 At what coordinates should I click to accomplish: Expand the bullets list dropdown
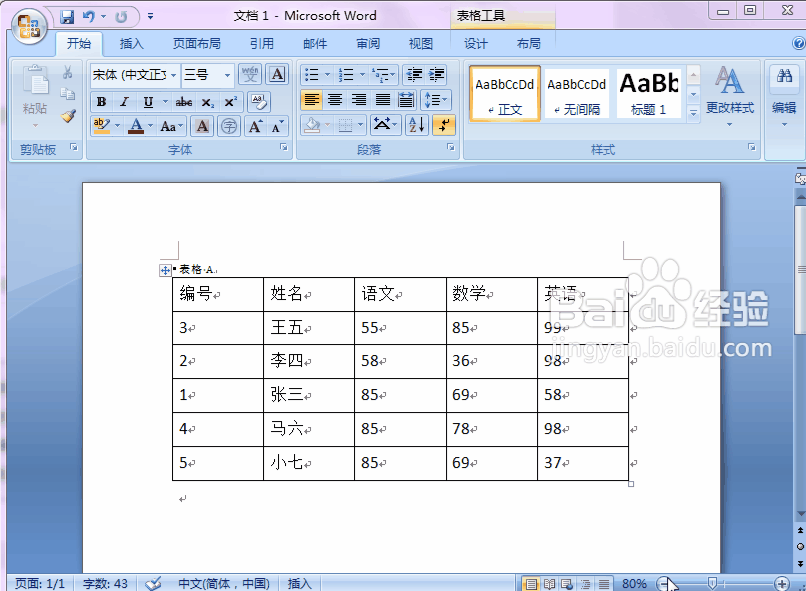pos(327,73)
